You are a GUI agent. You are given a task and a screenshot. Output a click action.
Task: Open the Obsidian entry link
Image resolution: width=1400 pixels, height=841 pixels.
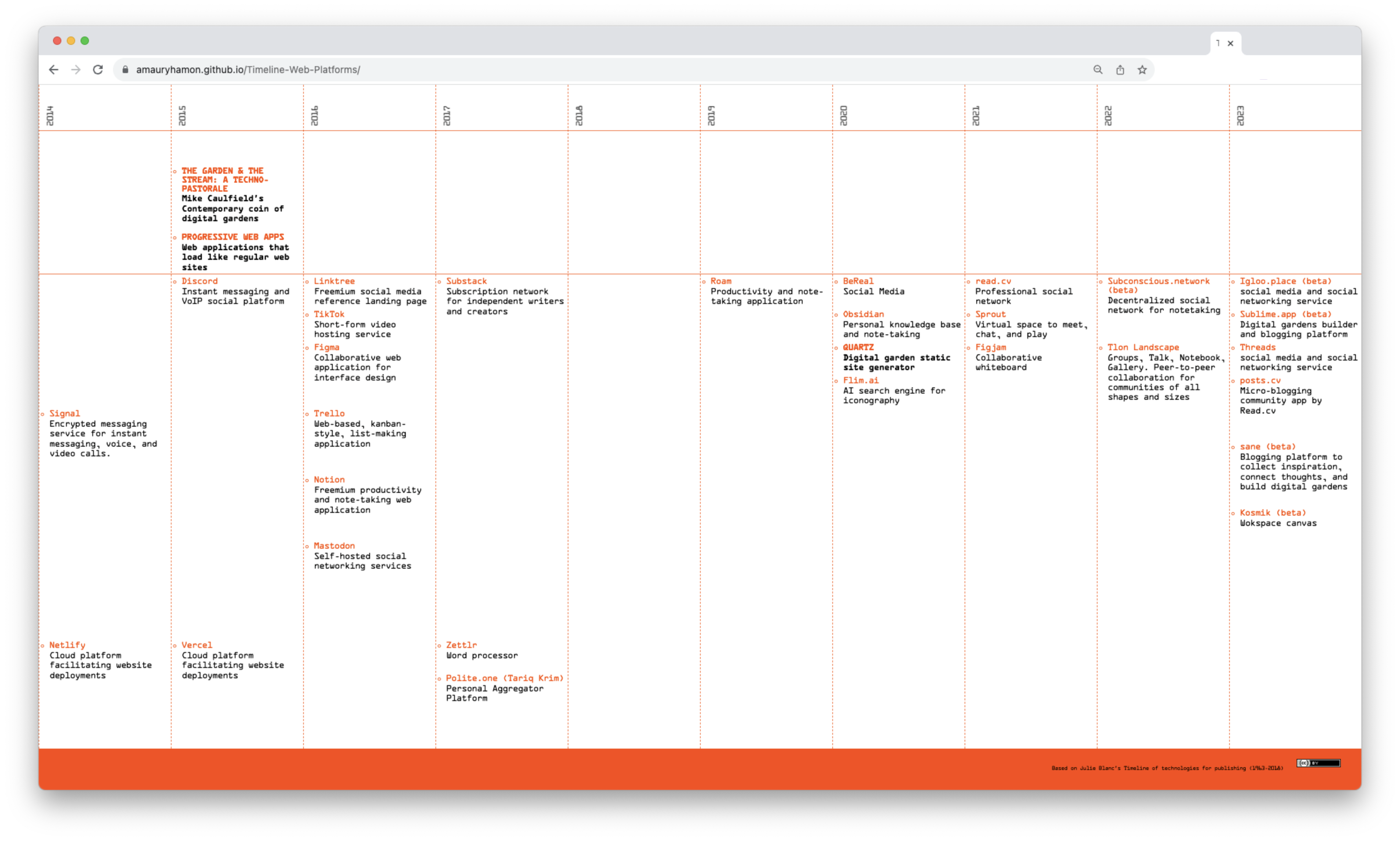click(863, 314)
